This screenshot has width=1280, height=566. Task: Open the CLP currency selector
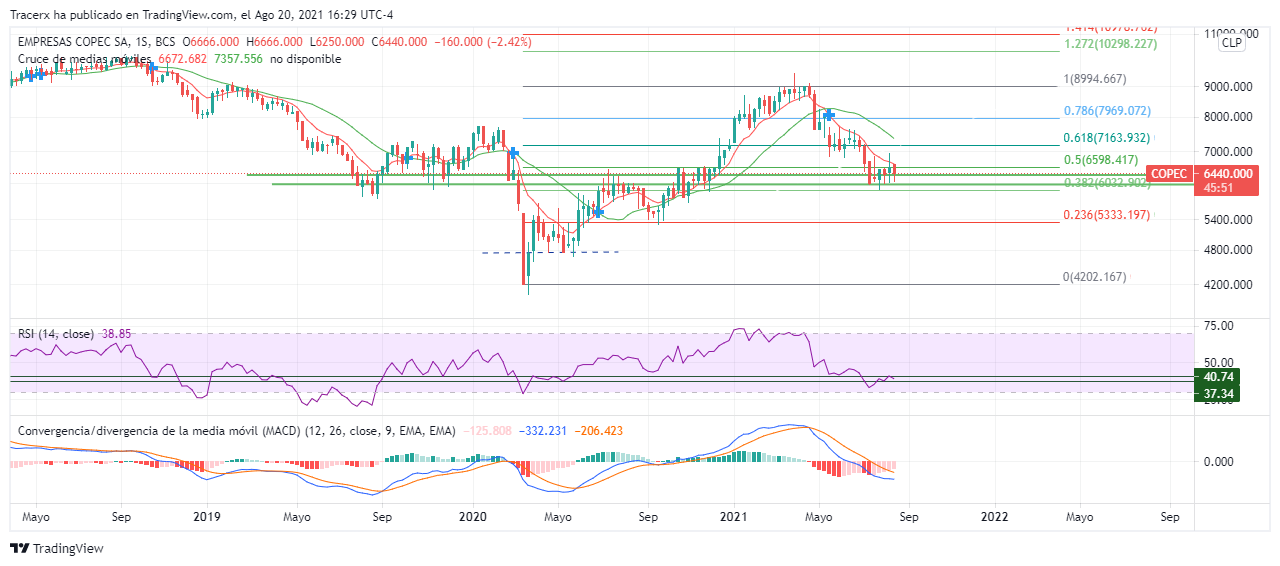(1232, 43)
